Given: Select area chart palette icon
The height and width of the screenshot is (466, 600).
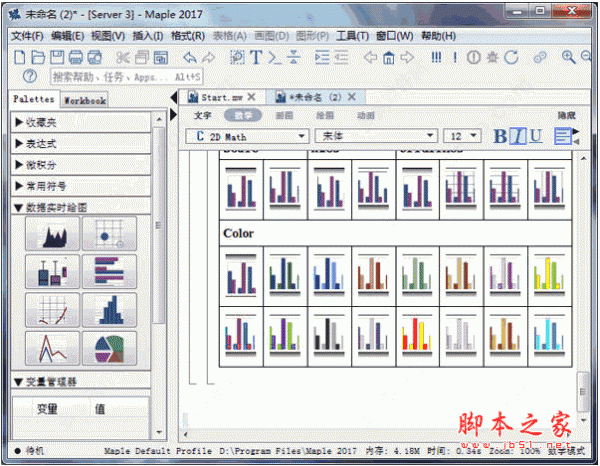Looking at the screenshot, I should pos(52,234).
